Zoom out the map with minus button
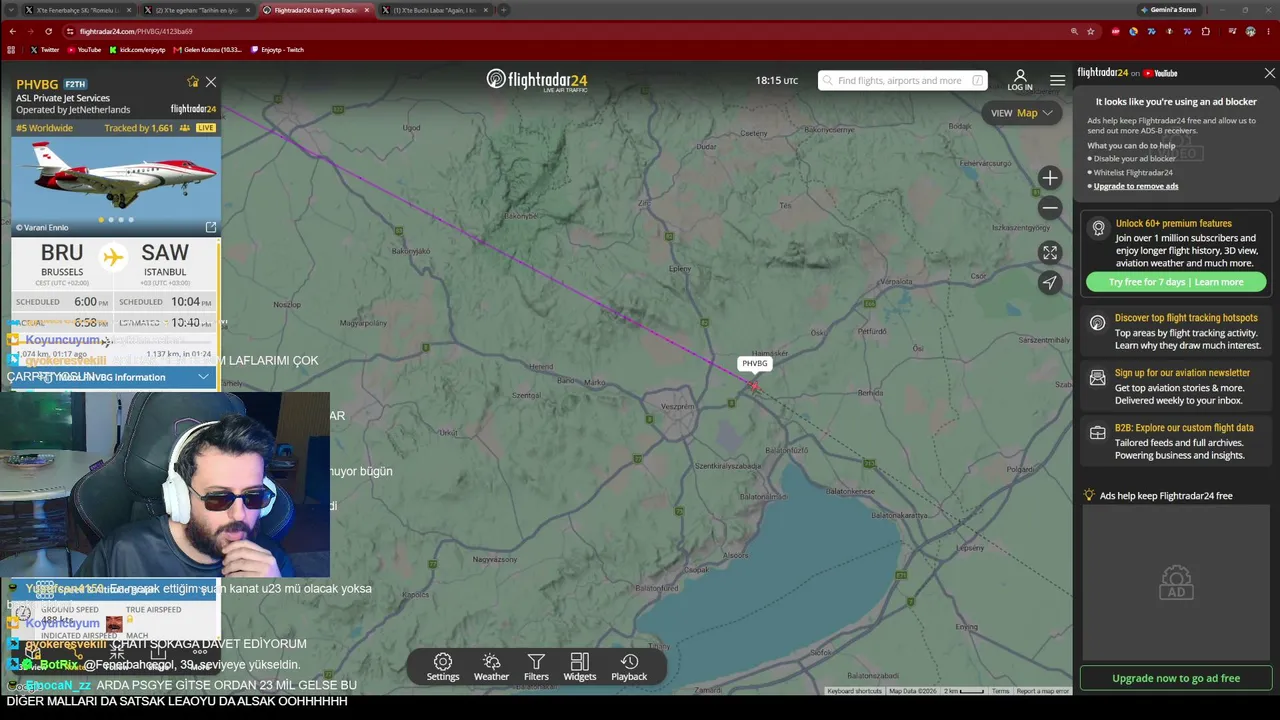The image size is (1280, 720). click(1049, 207)
